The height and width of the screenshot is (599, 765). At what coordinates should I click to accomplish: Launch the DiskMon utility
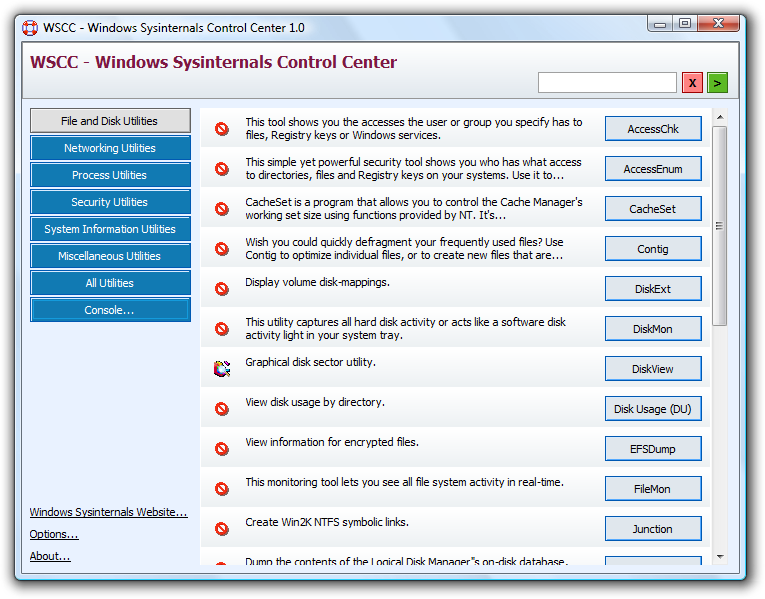(x=653, y=329)
